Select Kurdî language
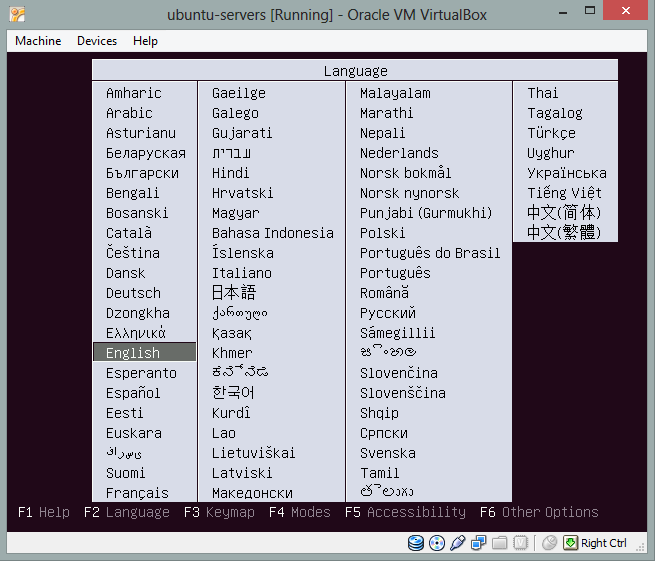 231,413
